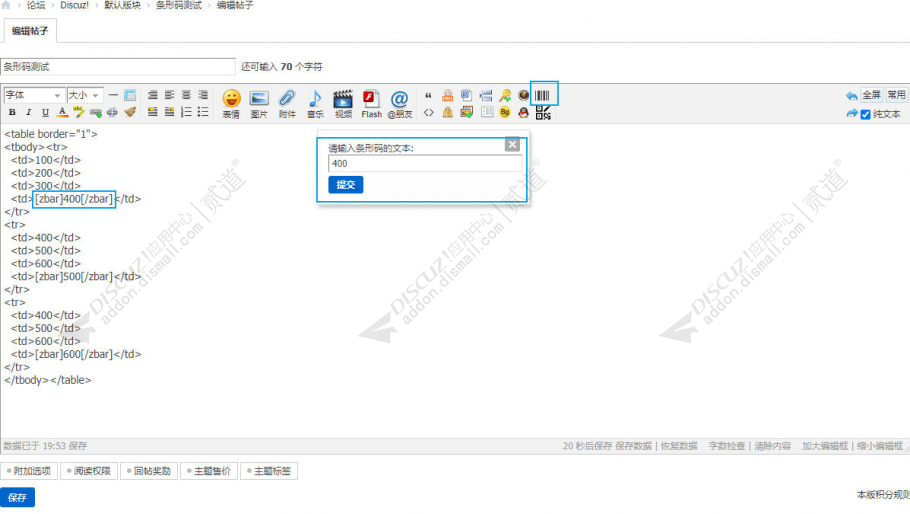Image resolution: width=910 pixels, height=514 pixels.
Task: Click the yellow Bg background icon
Action: (505, 113)
